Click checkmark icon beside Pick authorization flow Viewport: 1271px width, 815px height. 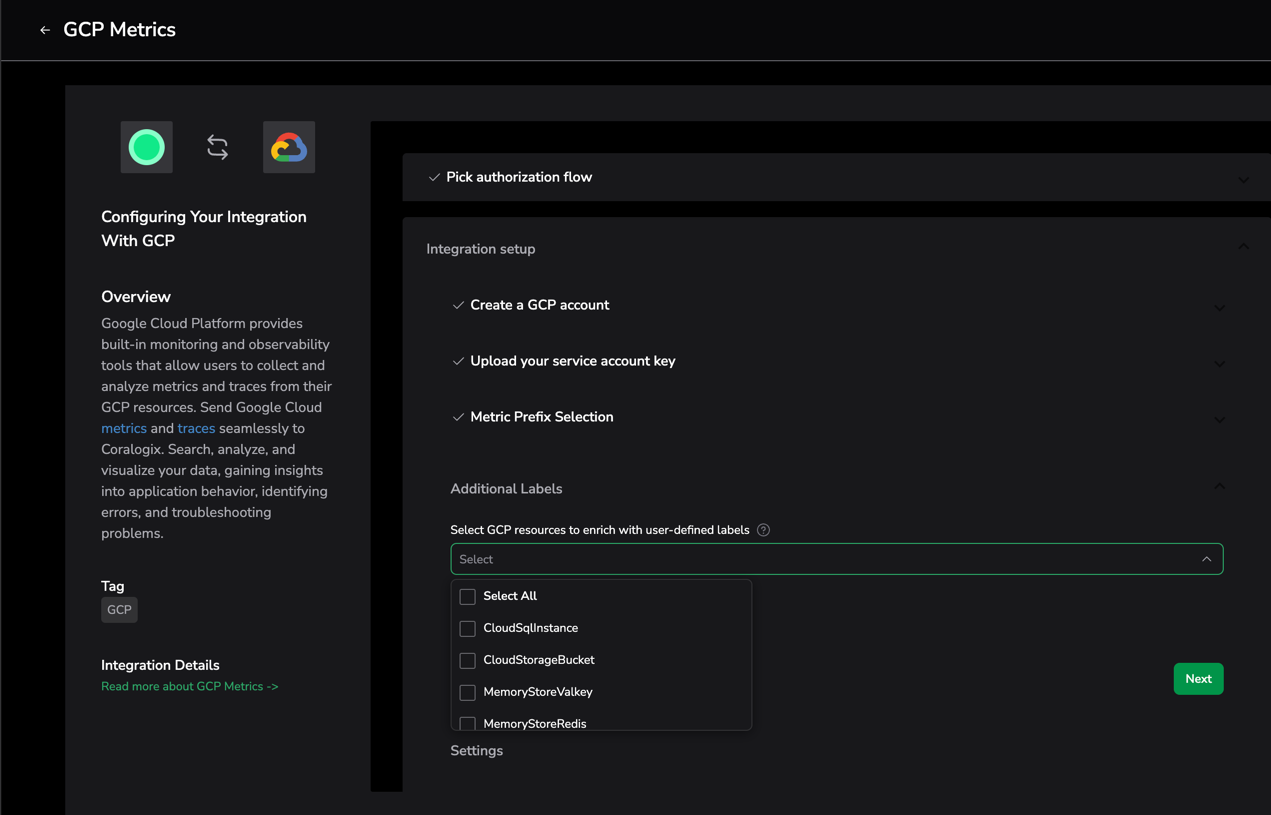(434, 177)
